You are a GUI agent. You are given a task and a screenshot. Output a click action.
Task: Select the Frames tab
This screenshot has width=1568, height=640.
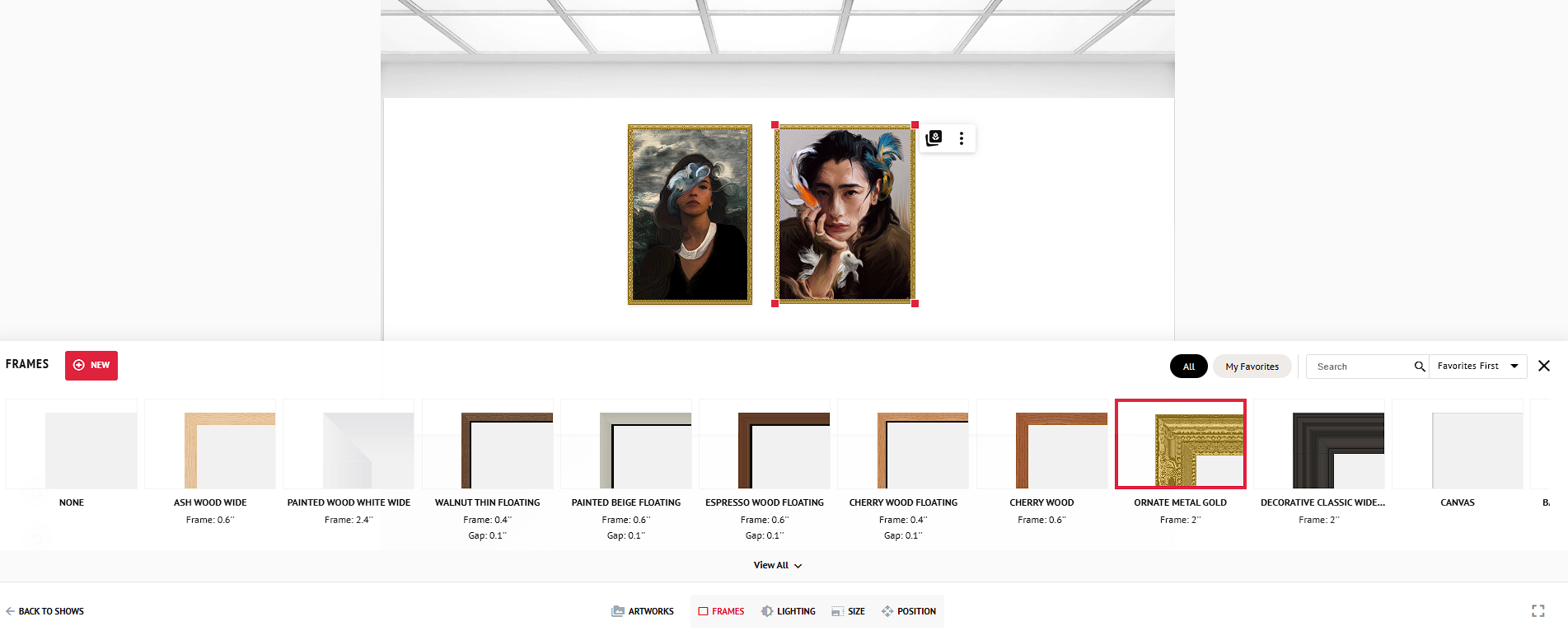(721, 611)
